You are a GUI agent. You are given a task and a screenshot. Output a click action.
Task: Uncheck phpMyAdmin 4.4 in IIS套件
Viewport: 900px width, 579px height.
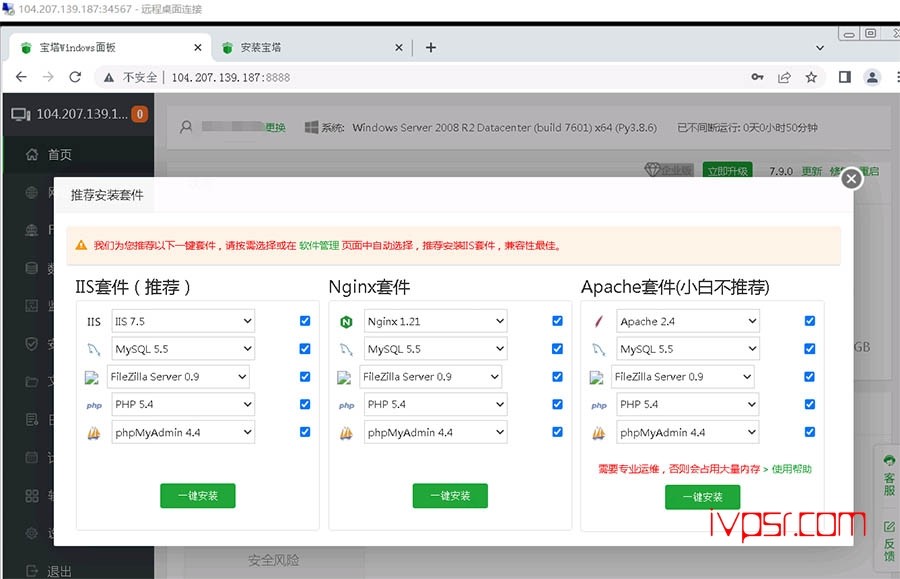coord(305,432)
